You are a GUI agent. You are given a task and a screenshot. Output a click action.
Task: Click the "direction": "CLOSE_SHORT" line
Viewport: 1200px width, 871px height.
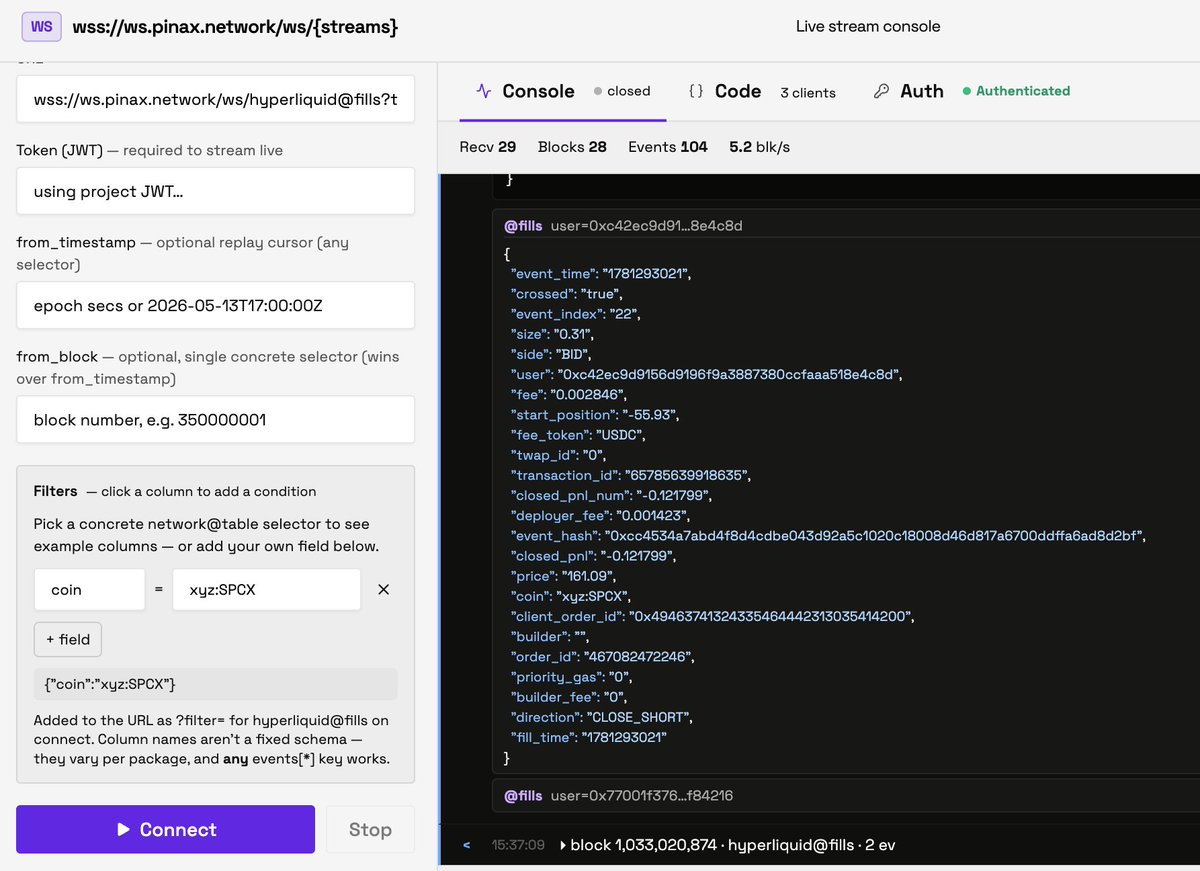(x=602, y=717)
